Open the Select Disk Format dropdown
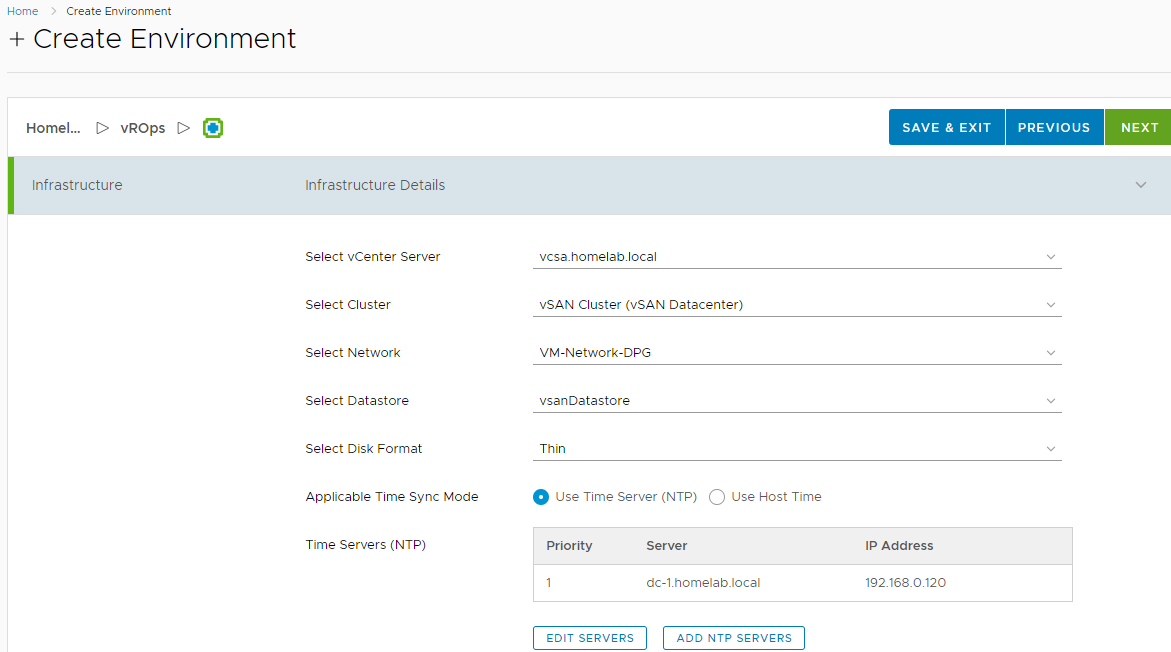Image resolution: width=1171 pixels, height=652 pixels. (797, 448)
